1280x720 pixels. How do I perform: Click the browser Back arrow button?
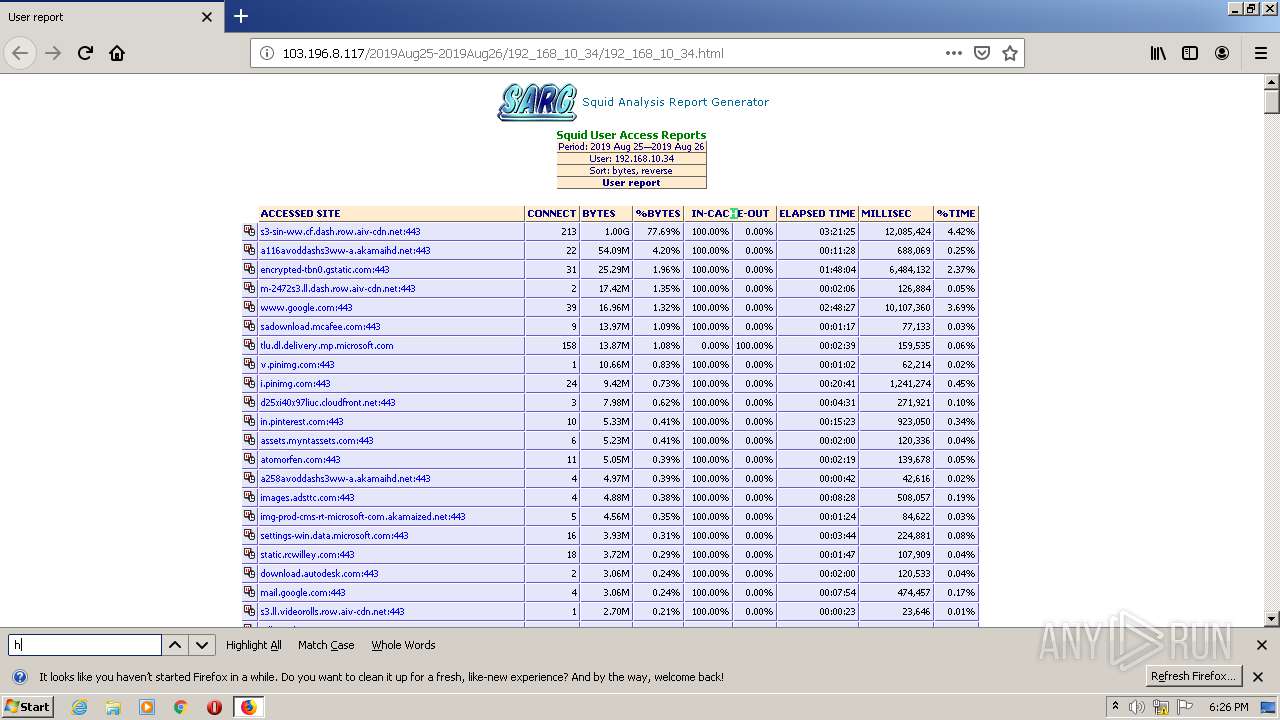point(20,53)
